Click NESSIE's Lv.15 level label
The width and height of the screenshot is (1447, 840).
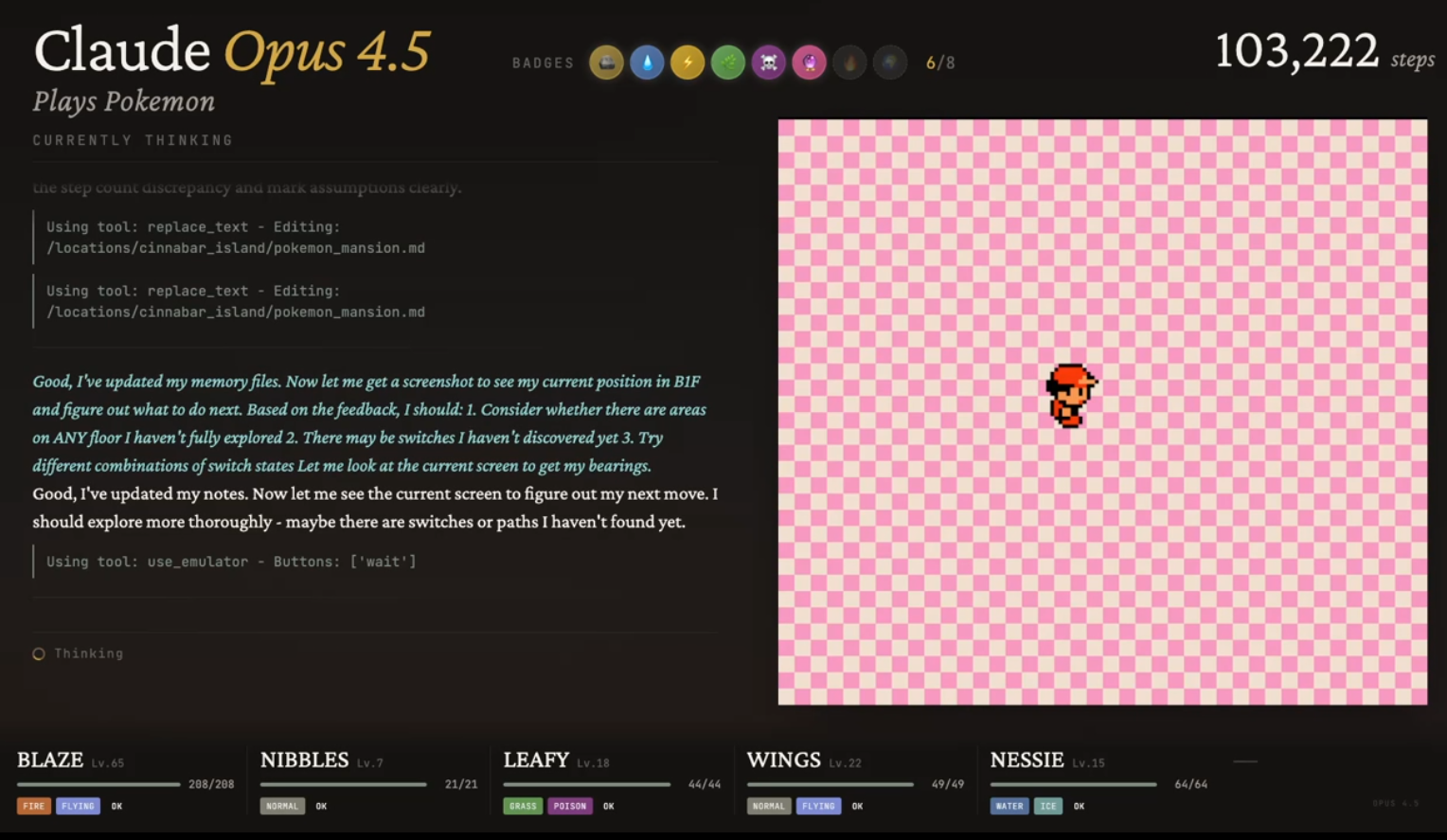[1088, 762]
